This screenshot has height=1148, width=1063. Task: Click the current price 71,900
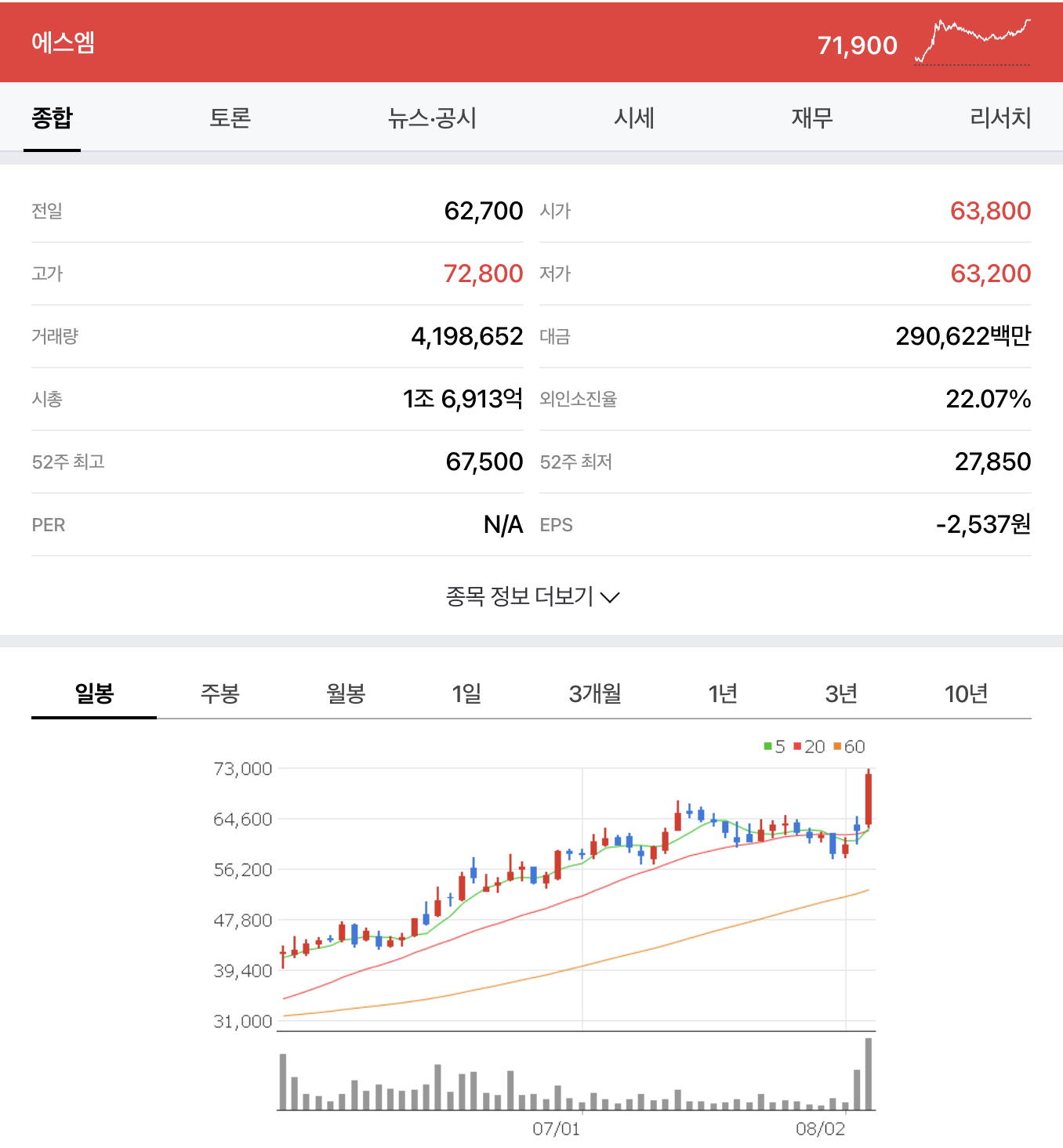pyautogui.click(x=857, y=45)
